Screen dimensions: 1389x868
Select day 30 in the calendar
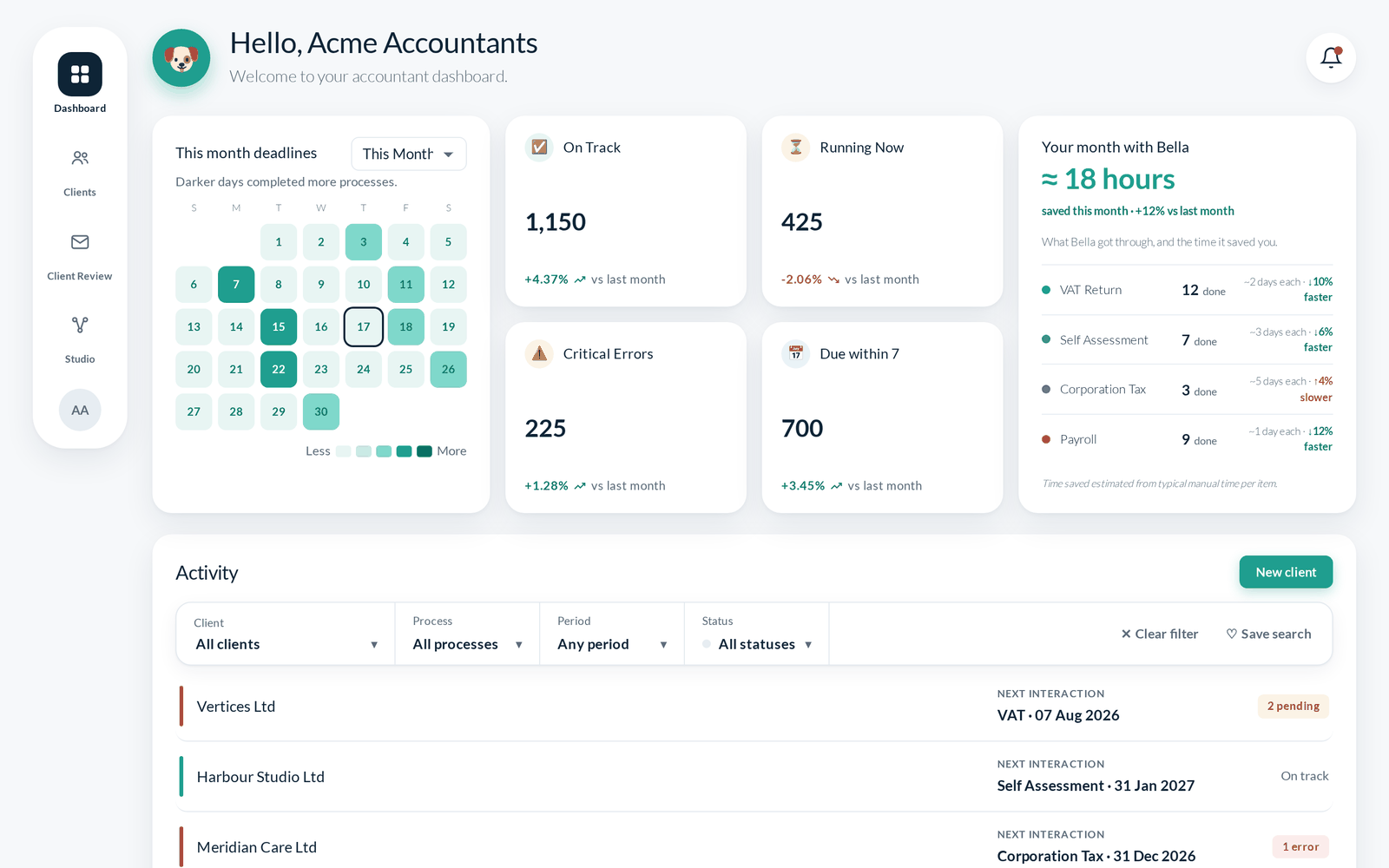coord(321,412)
